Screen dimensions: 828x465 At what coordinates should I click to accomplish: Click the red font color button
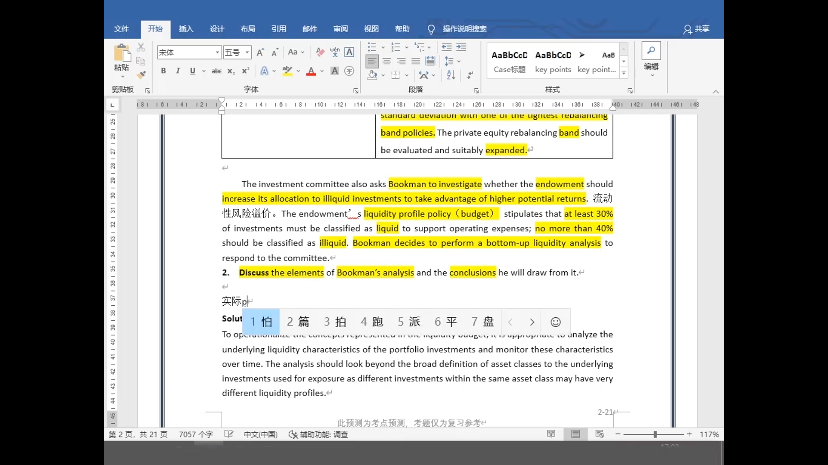[310, 71]
